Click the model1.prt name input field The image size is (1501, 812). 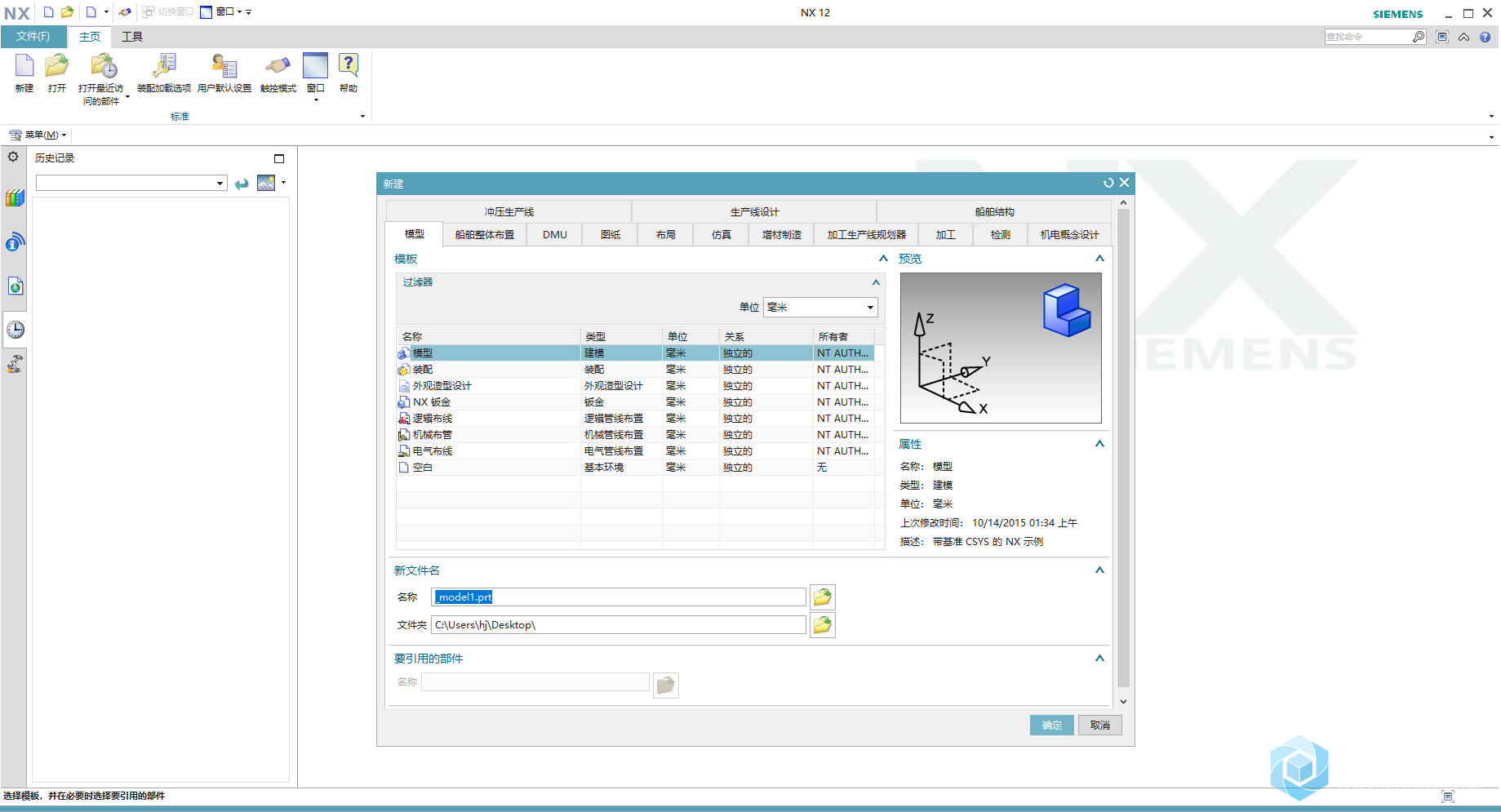[619, 597]
